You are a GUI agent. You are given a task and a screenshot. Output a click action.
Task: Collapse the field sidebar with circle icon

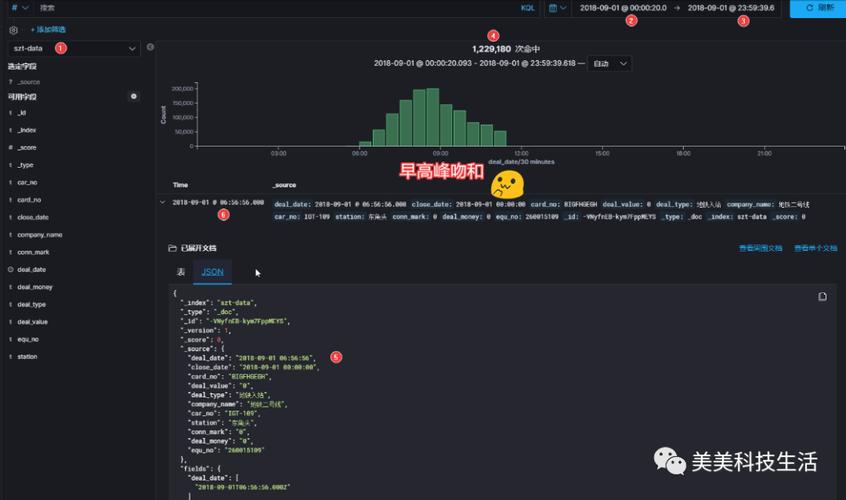(x=151, y=47)
